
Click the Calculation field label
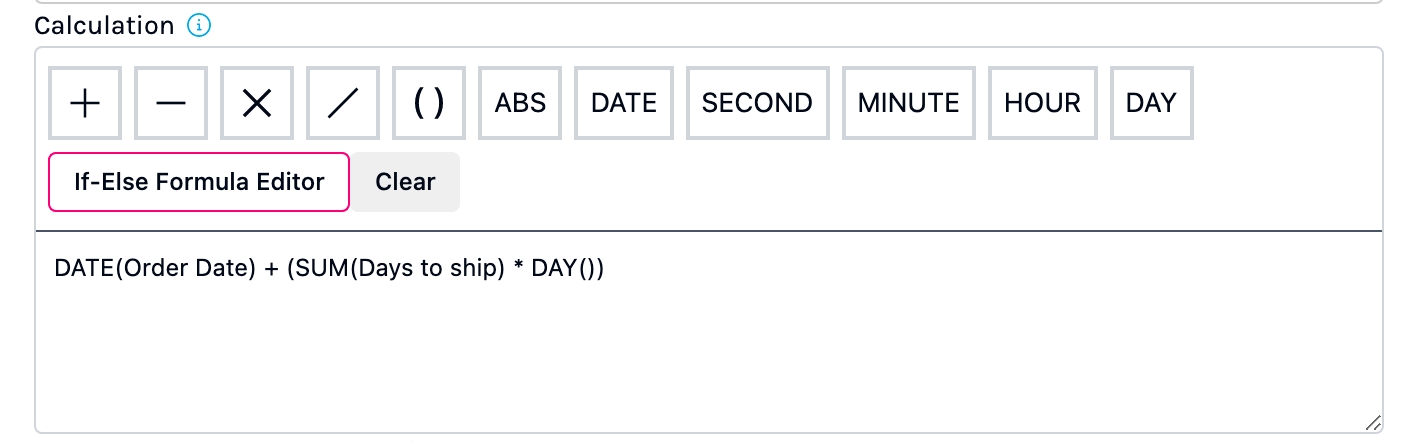(104, 26)
